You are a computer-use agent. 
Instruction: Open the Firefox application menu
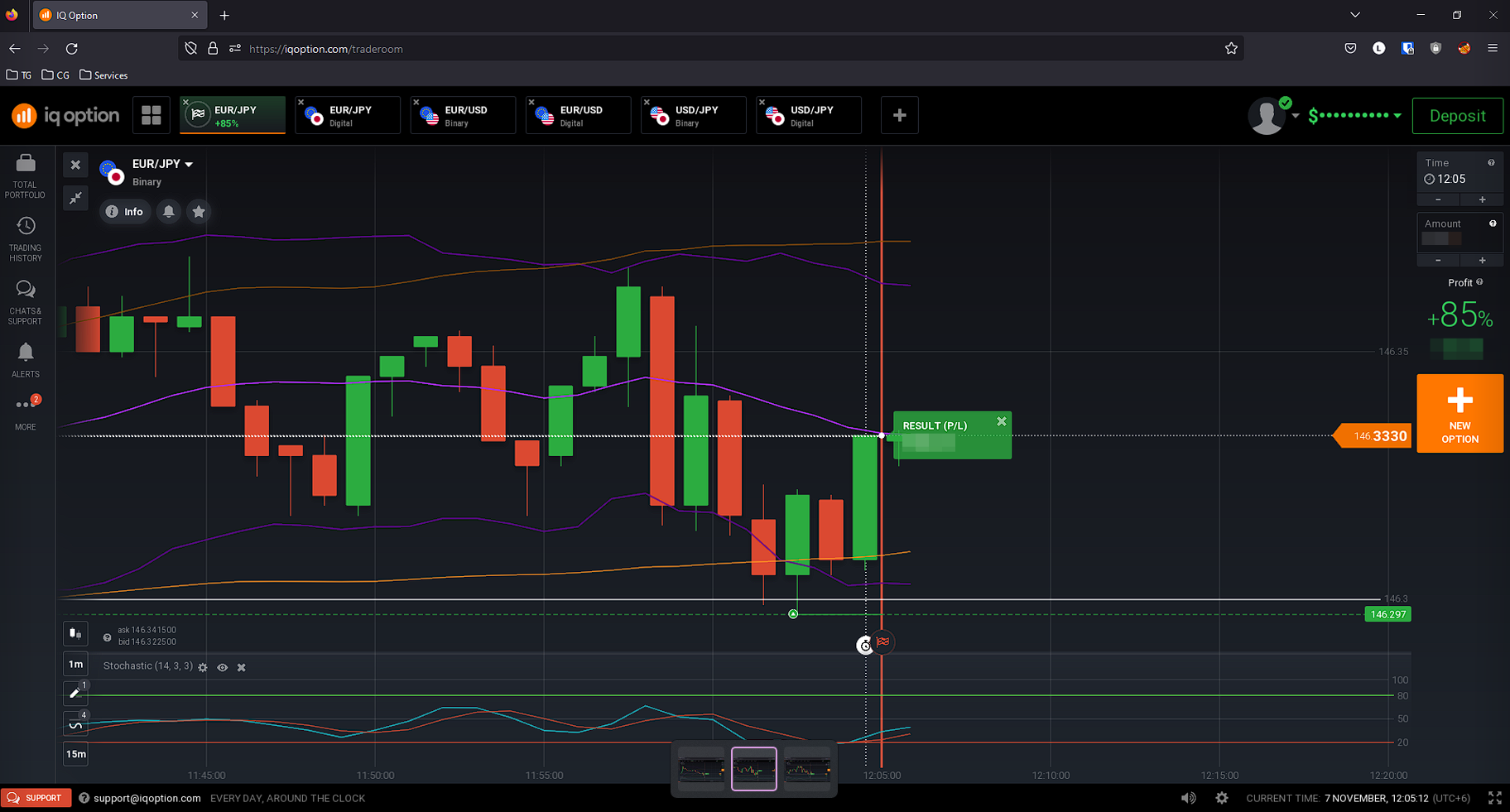pos(1493,48)
